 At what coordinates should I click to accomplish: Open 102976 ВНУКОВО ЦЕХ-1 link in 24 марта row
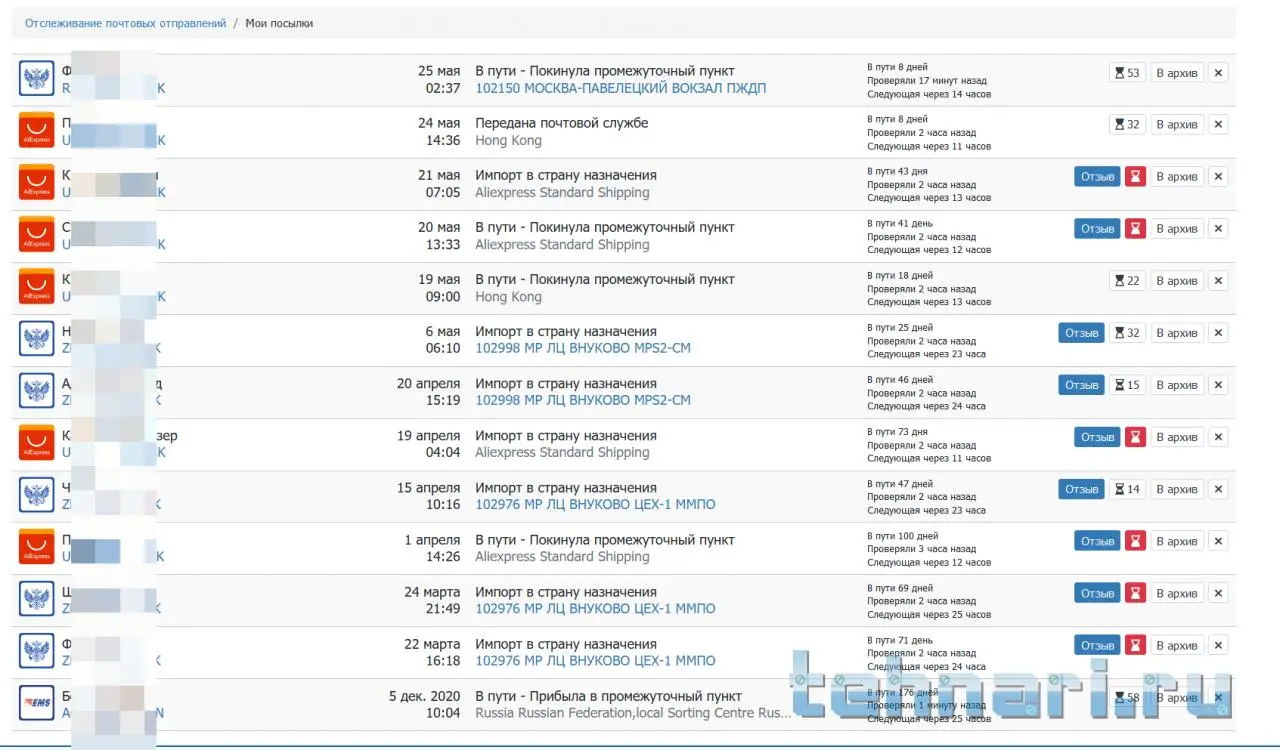pyautogui.click(x=595, y=608)
